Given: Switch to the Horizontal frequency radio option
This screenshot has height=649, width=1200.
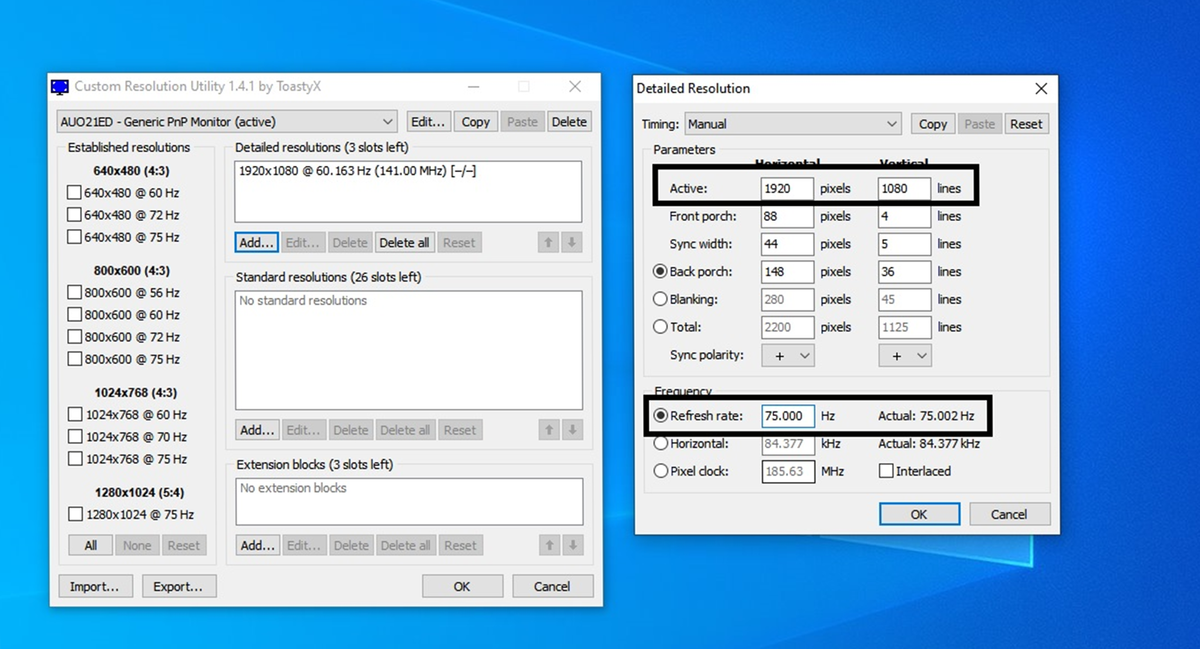Looking at the screenshot, I should (659, 443).
